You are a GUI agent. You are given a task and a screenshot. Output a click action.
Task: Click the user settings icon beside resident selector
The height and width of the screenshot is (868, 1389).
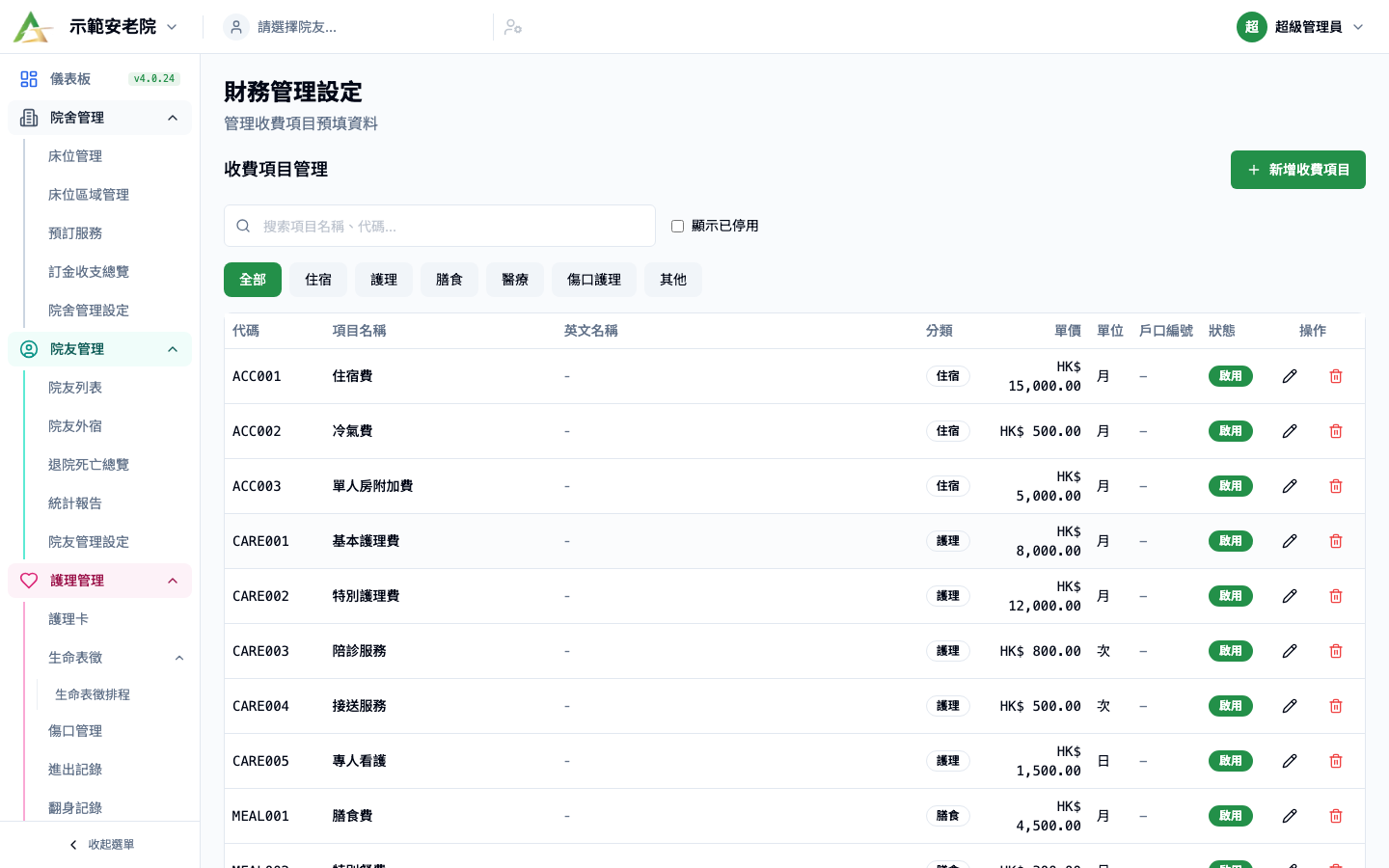click(x=513, y=27)
